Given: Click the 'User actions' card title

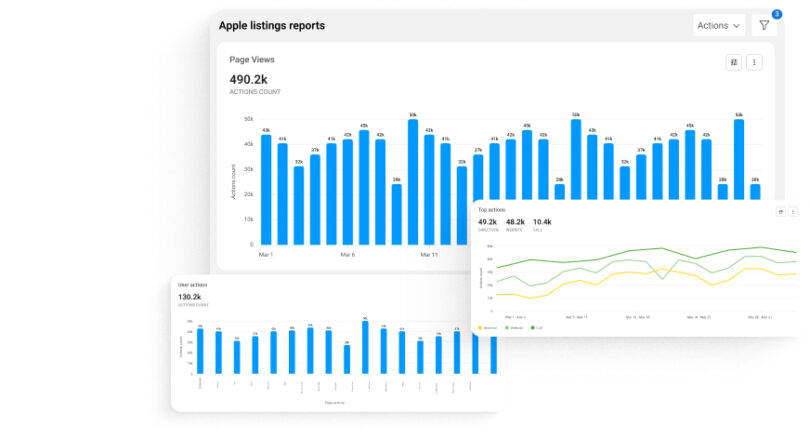Looking at the screenshot, I should click(x=192, y=285).
